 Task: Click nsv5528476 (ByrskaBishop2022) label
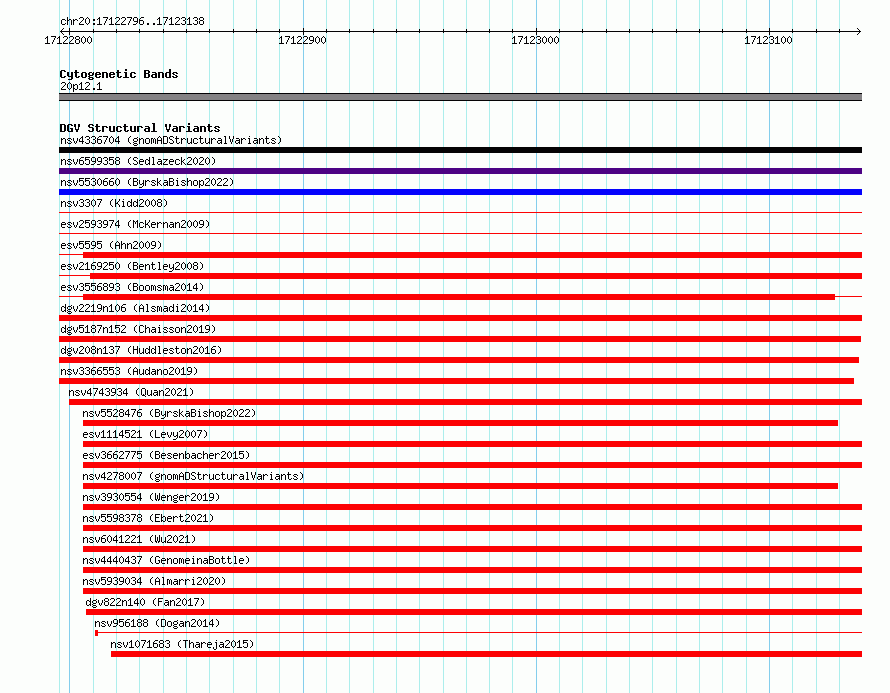[169, 413]
